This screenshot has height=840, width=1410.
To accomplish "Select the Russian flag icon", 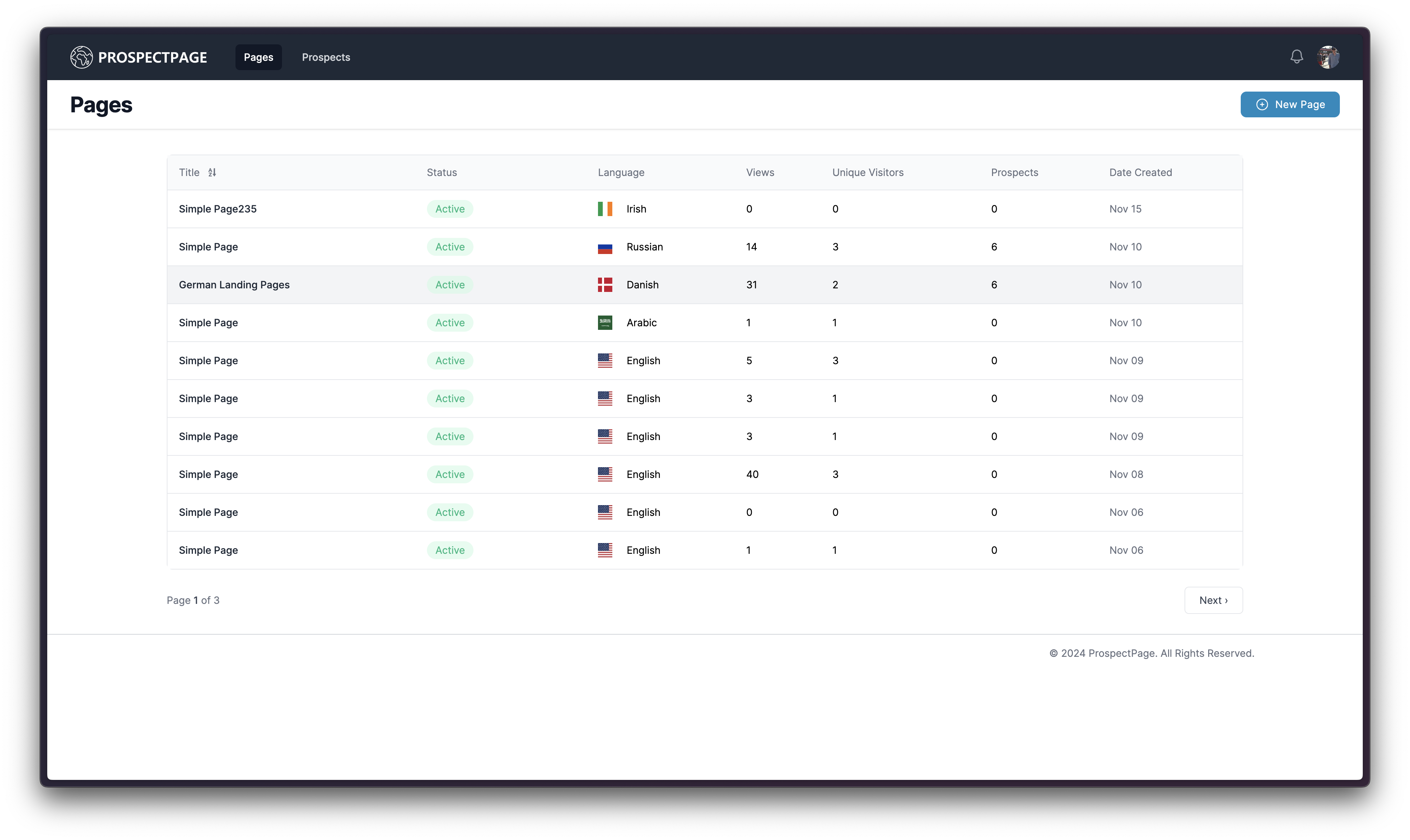I will pos(604,247).
